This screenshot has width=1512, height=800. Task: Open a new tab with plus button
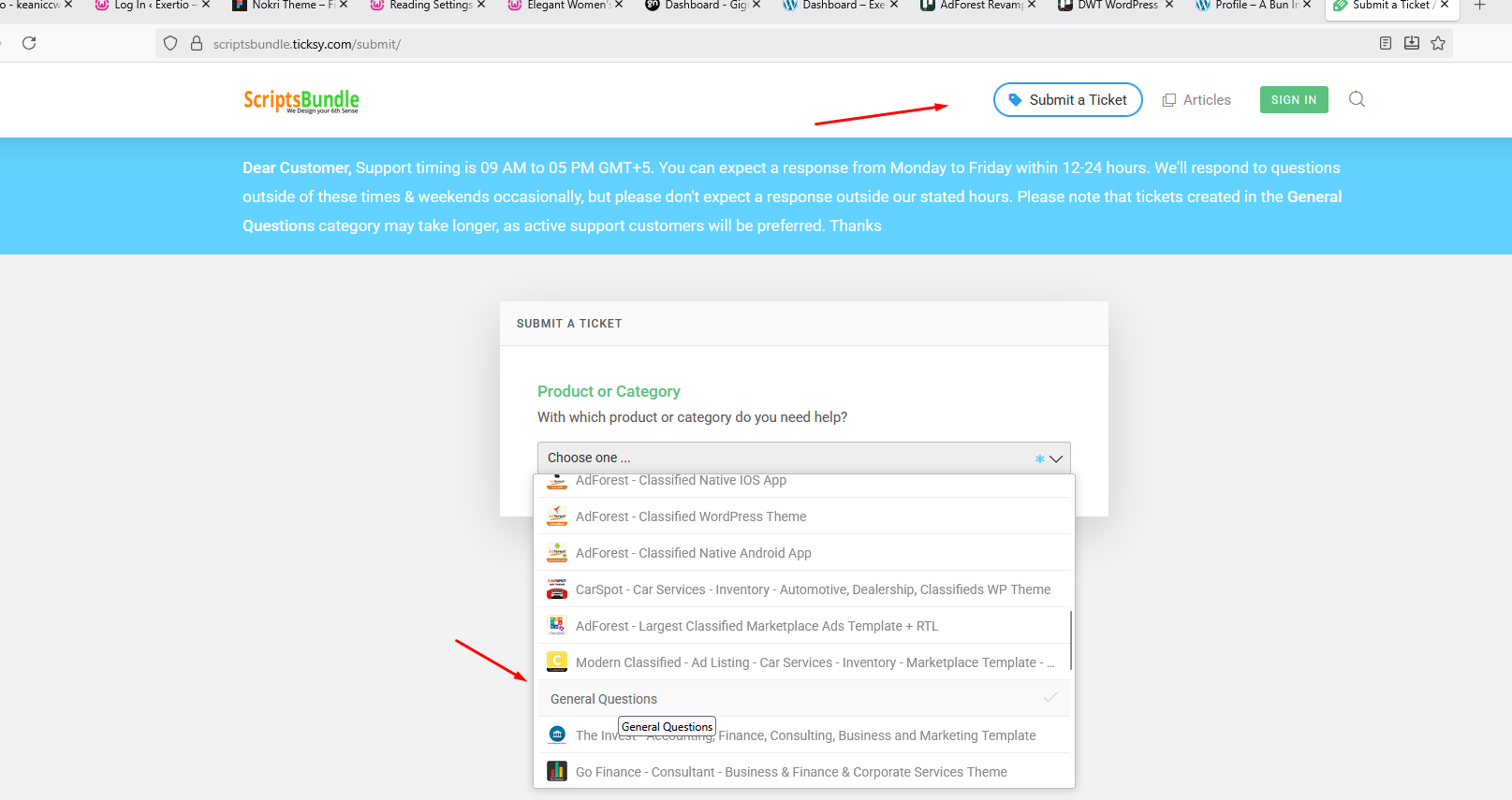[x=1480, y=6]
